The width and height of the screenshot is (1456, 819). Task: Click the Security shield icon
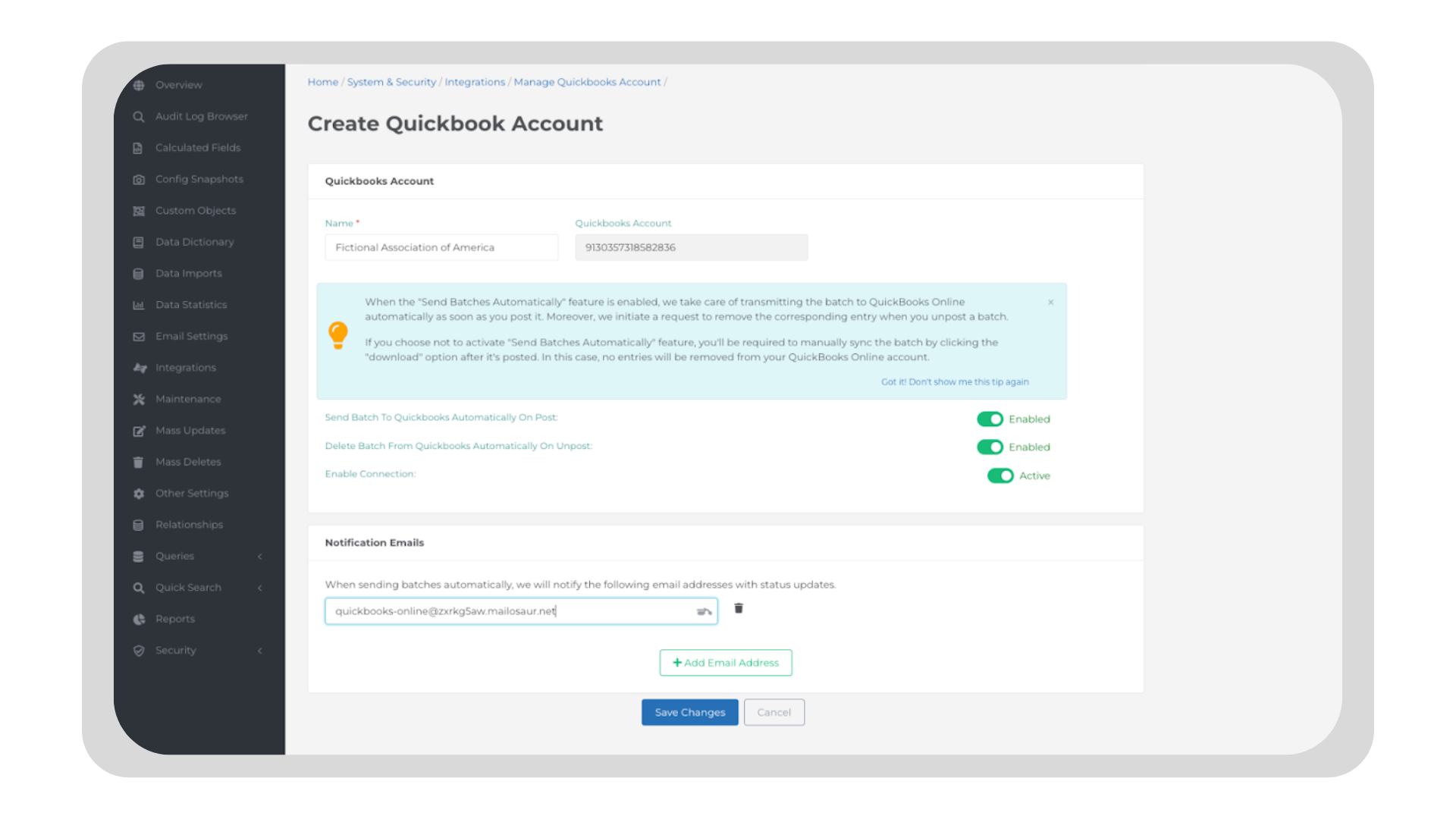[139, 651]
